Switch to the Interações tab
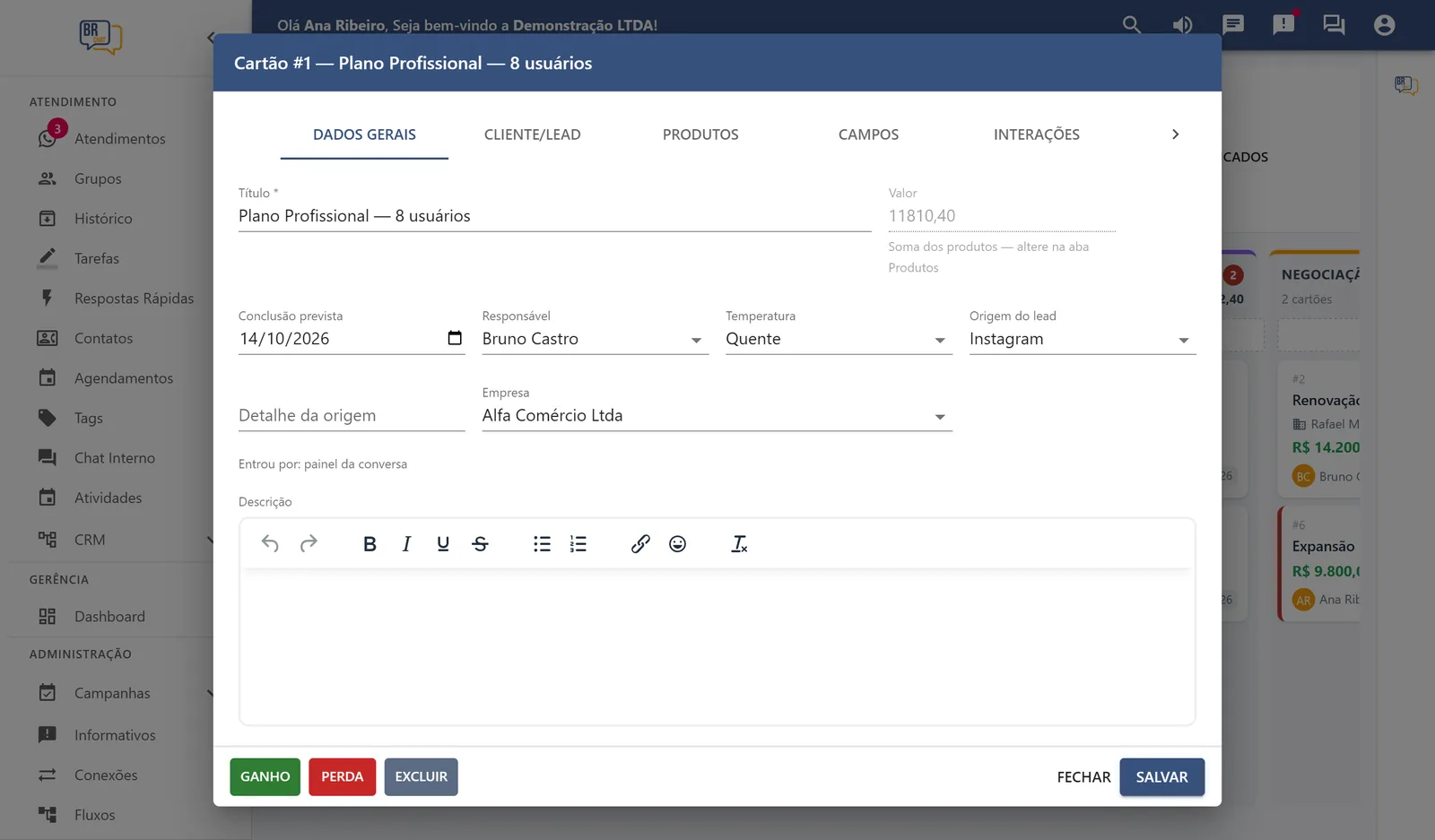This screenshot has height=840, width=1435. tap(1037, 134)
